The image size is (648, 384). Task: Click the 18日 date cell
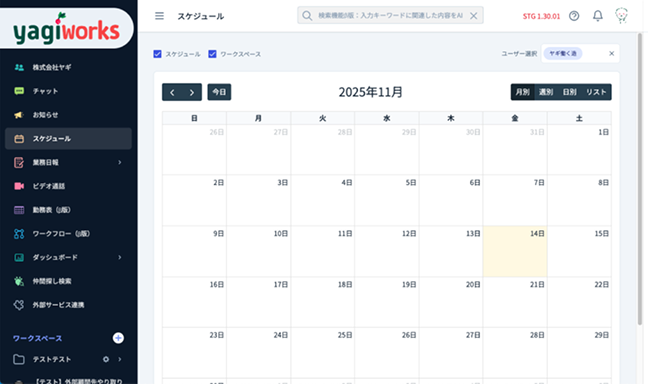pyautogui.click(x=322, y=302)
